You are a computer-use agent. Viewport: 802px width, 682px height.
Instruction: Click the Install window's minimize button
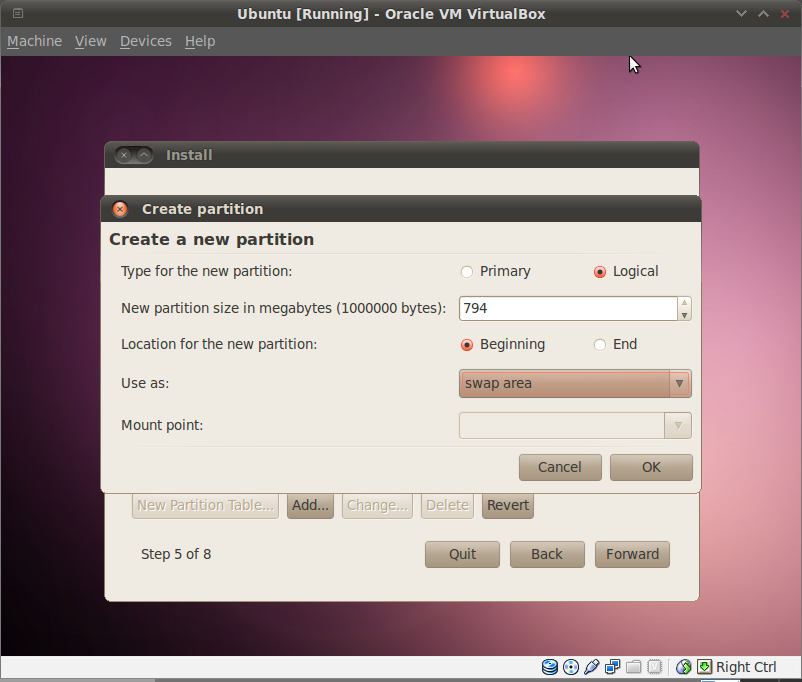(144, 155)
